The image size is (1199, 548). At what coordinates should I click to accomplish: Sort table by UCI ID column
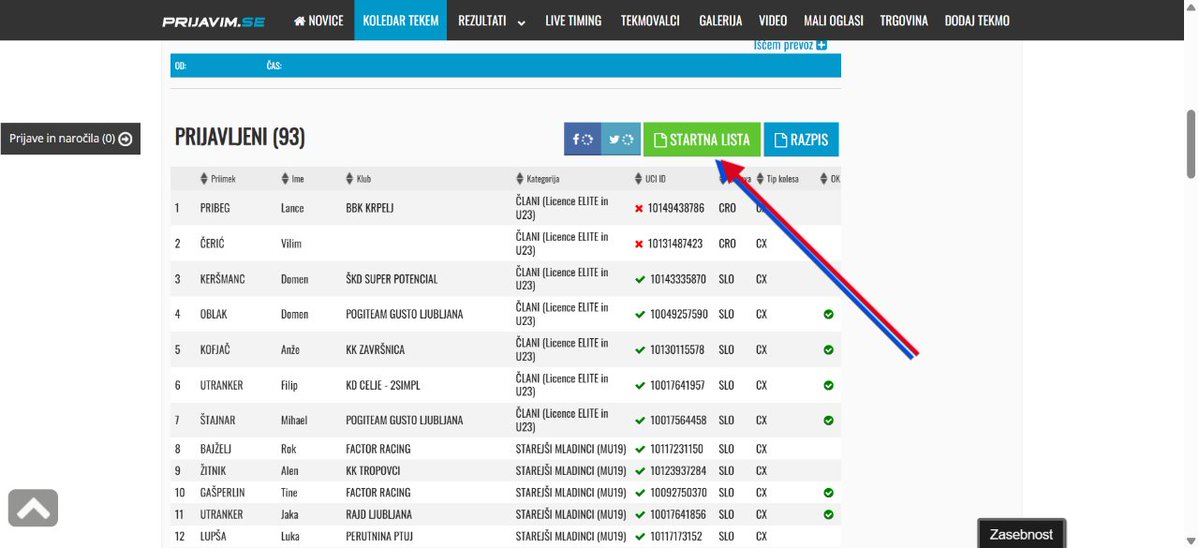point(650,179)
